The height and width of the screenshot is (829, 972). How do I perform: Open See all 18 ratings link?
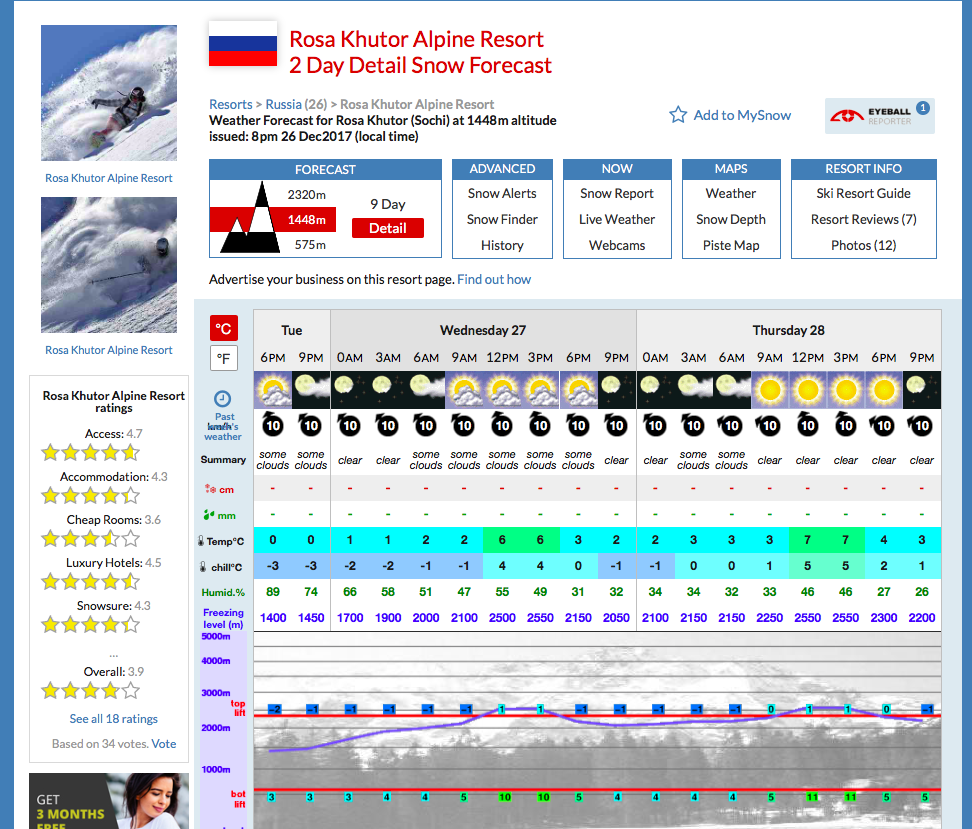pyautogui.click(x=113, y=719)
